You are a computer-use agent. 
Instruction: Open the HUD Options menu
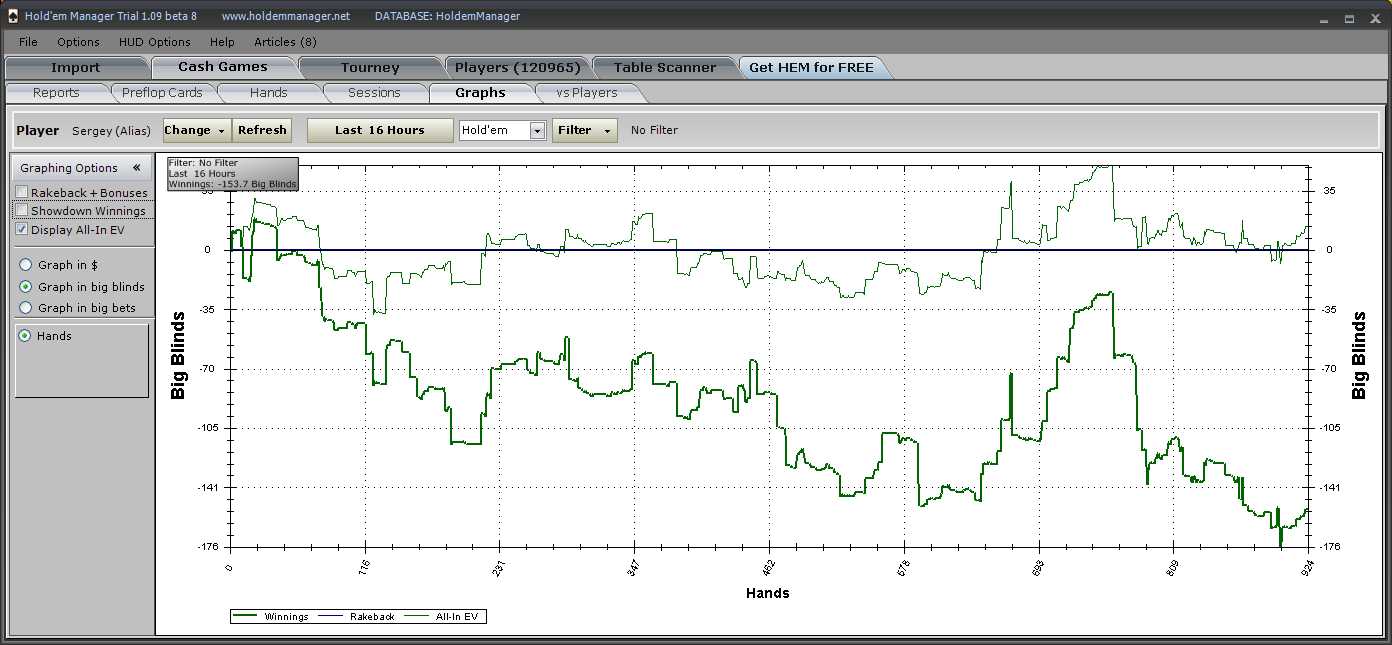(x=154, y=42)
